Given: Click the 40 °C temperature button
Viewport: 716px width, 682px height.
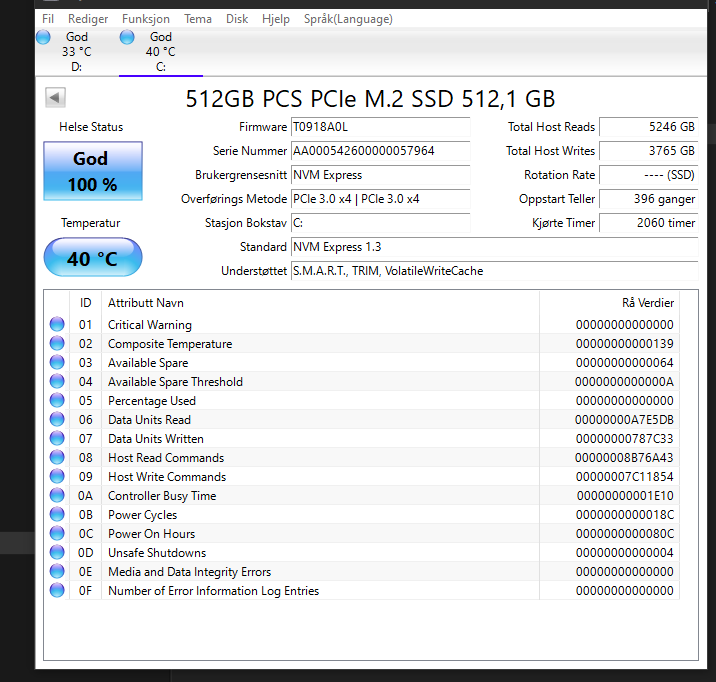Looking at the screenshot, I should (93, 257).
